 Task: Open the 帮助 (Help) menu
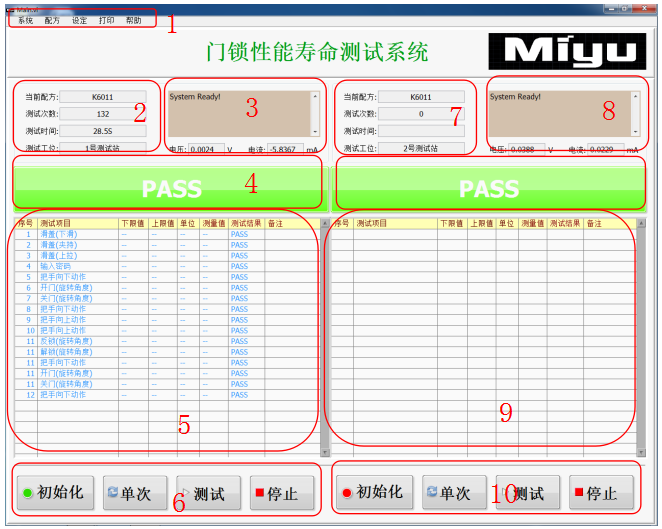[133, 20]
